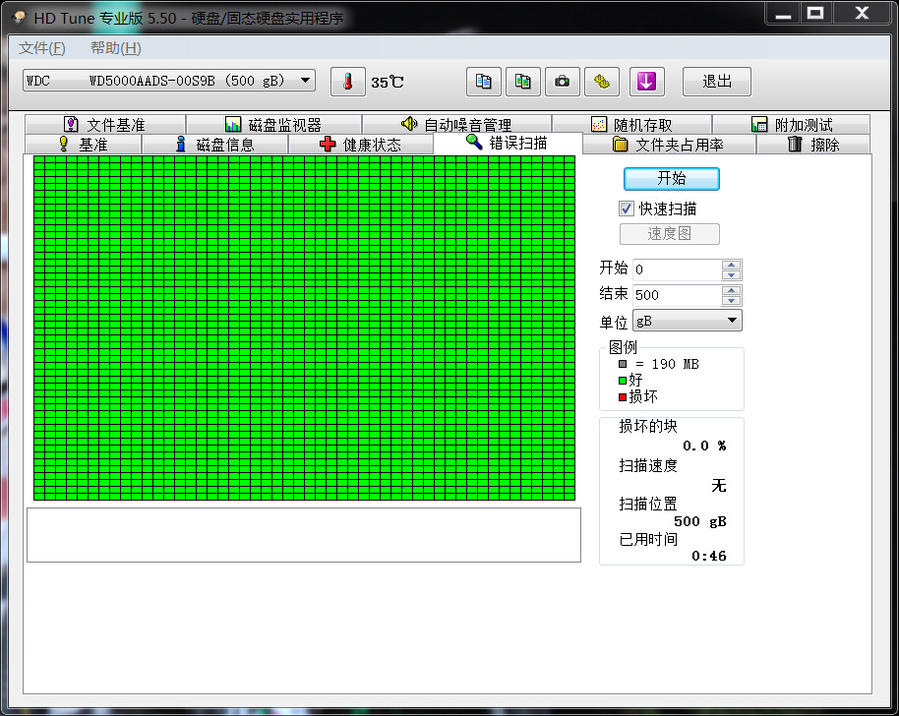Screen dimensions: 899x716
Task: Open the 文件(F) menu
Action: 42,48
